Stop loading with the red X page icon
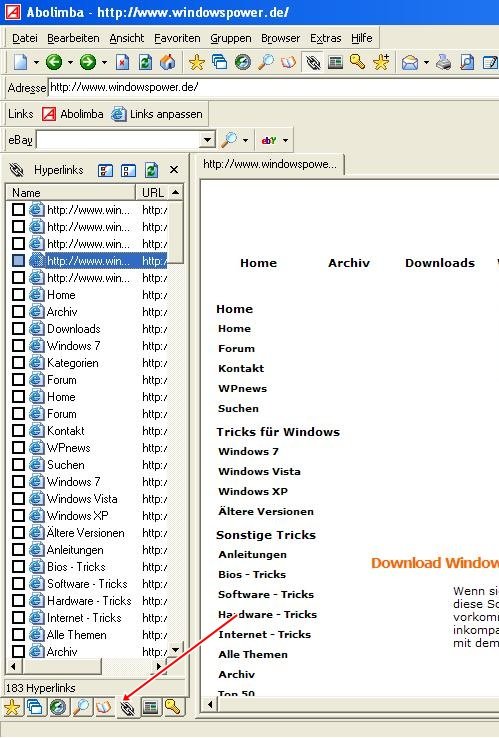499x738 pixels. [x=122, y=62]
